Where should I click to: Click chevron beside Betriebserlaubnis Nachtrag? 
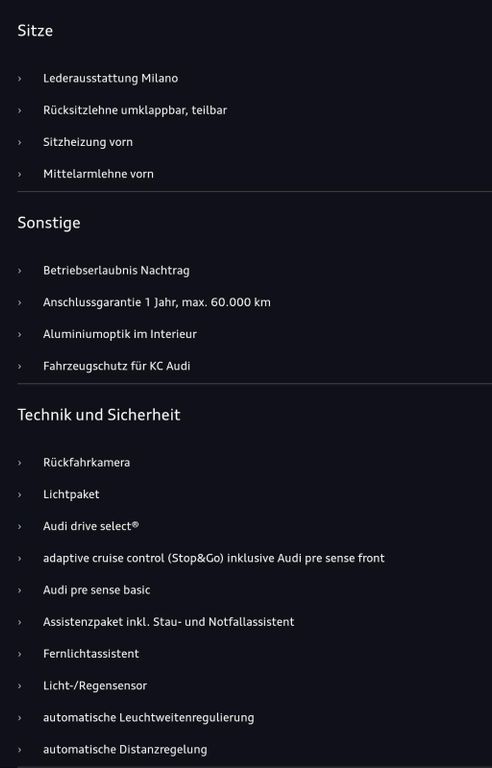[x=20, y=271]
